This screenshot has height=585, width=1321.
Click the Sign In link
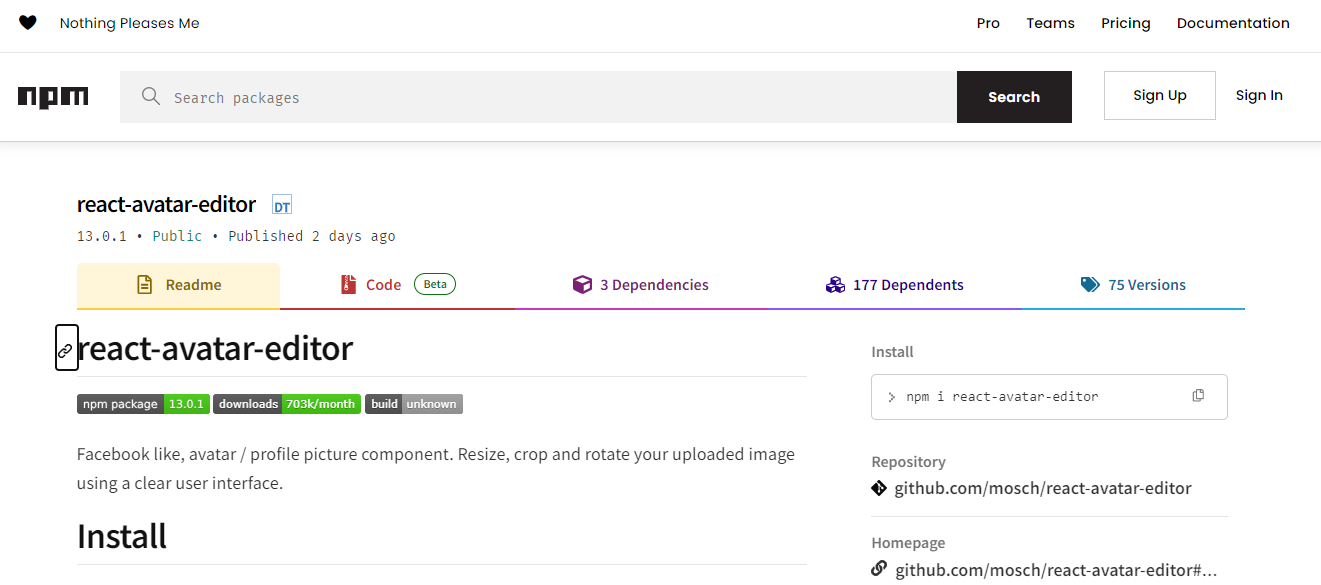pyautogui.click(x=1259, y=95)
